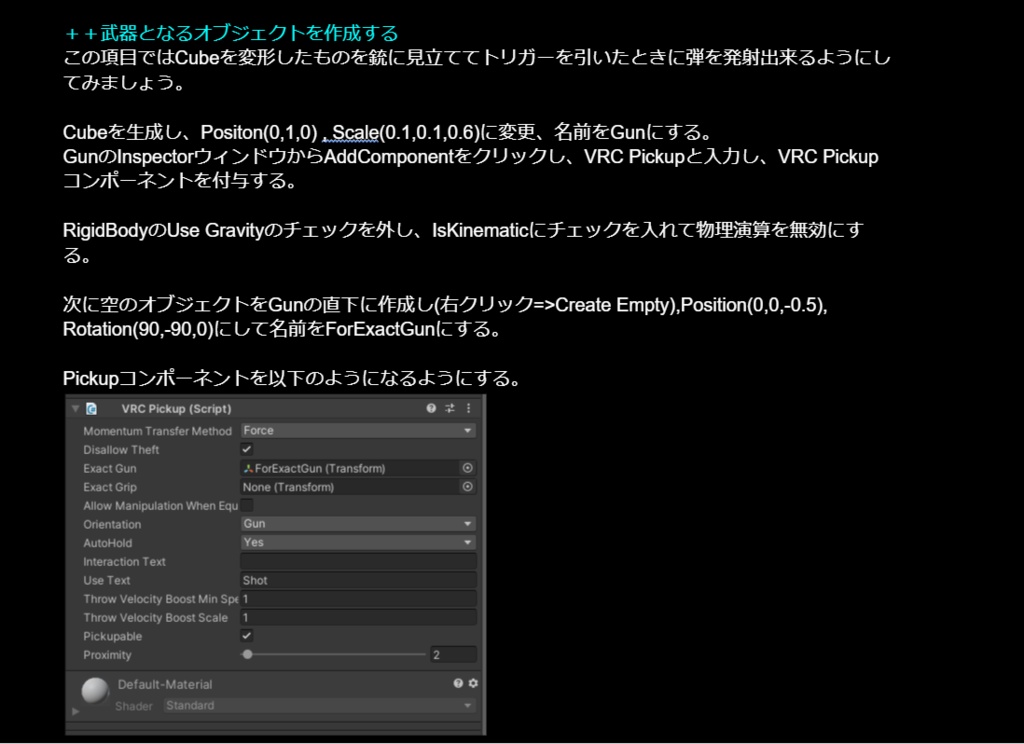Collapse the VRC Pickup component foldout

coord(74,408)
